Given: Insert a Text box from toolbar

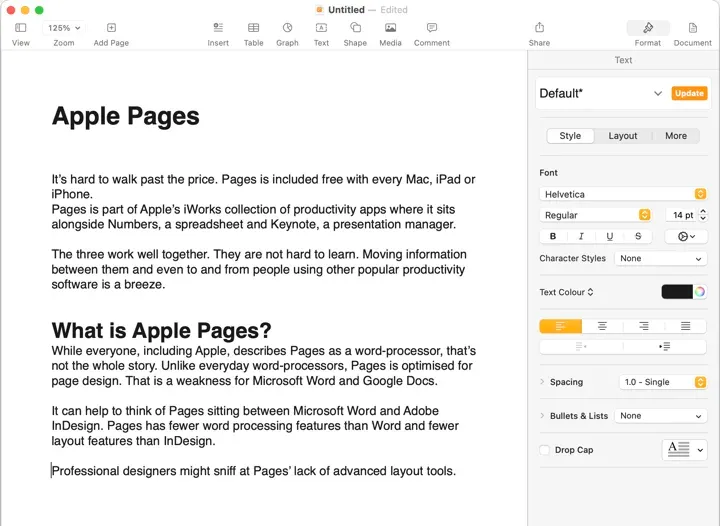Looking at the screenshot, I should coord(321,28).
